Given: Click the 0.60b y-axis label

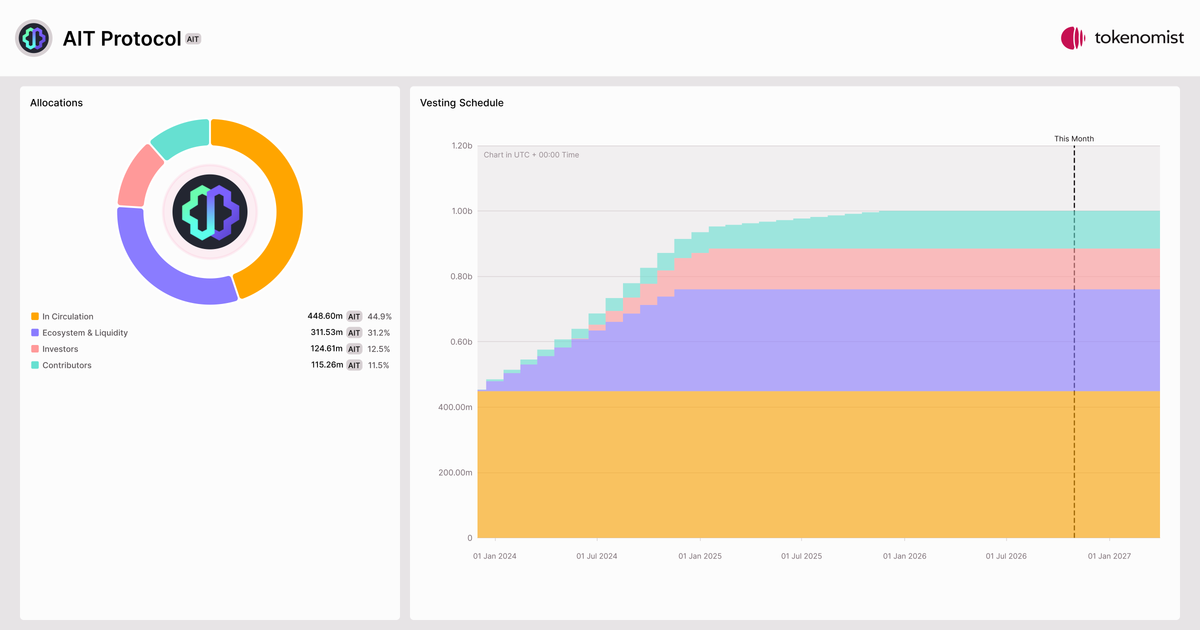Looking at the screenshot, I should 460,342.
